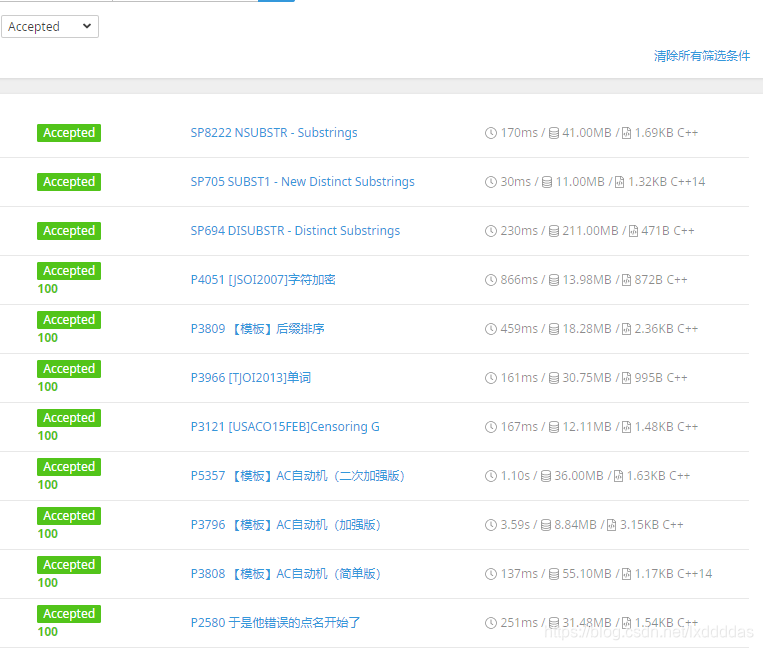The width and height of the screenshot is (763, 650).
Task: Click the clock icon beside 1.10s
Action: [490, 476]
